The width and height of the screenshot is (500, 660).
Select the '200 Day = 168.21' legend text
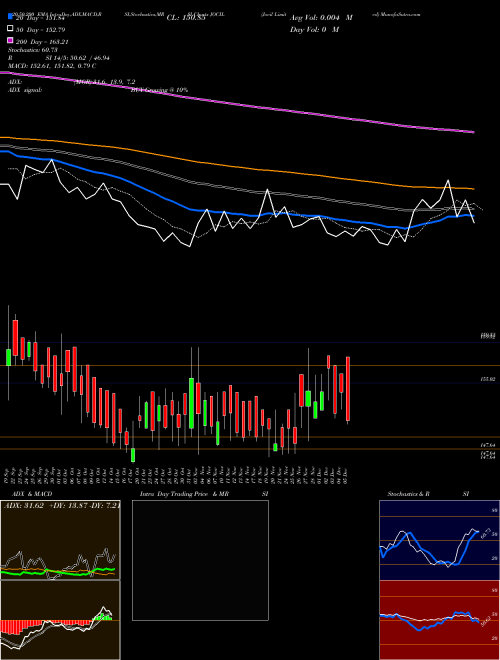(x=42, y=42)
